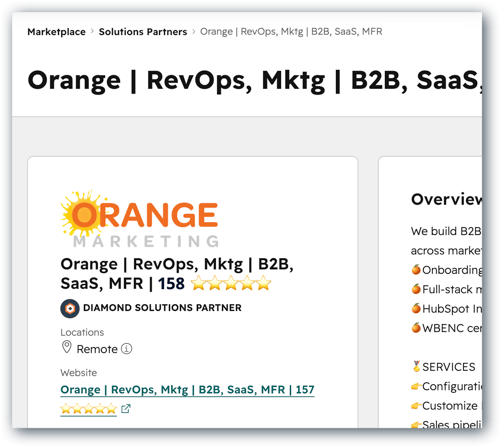Click the orange emoji before Full-stack
Viewport: 500px width, 446px height.
(x=416, y=289)
